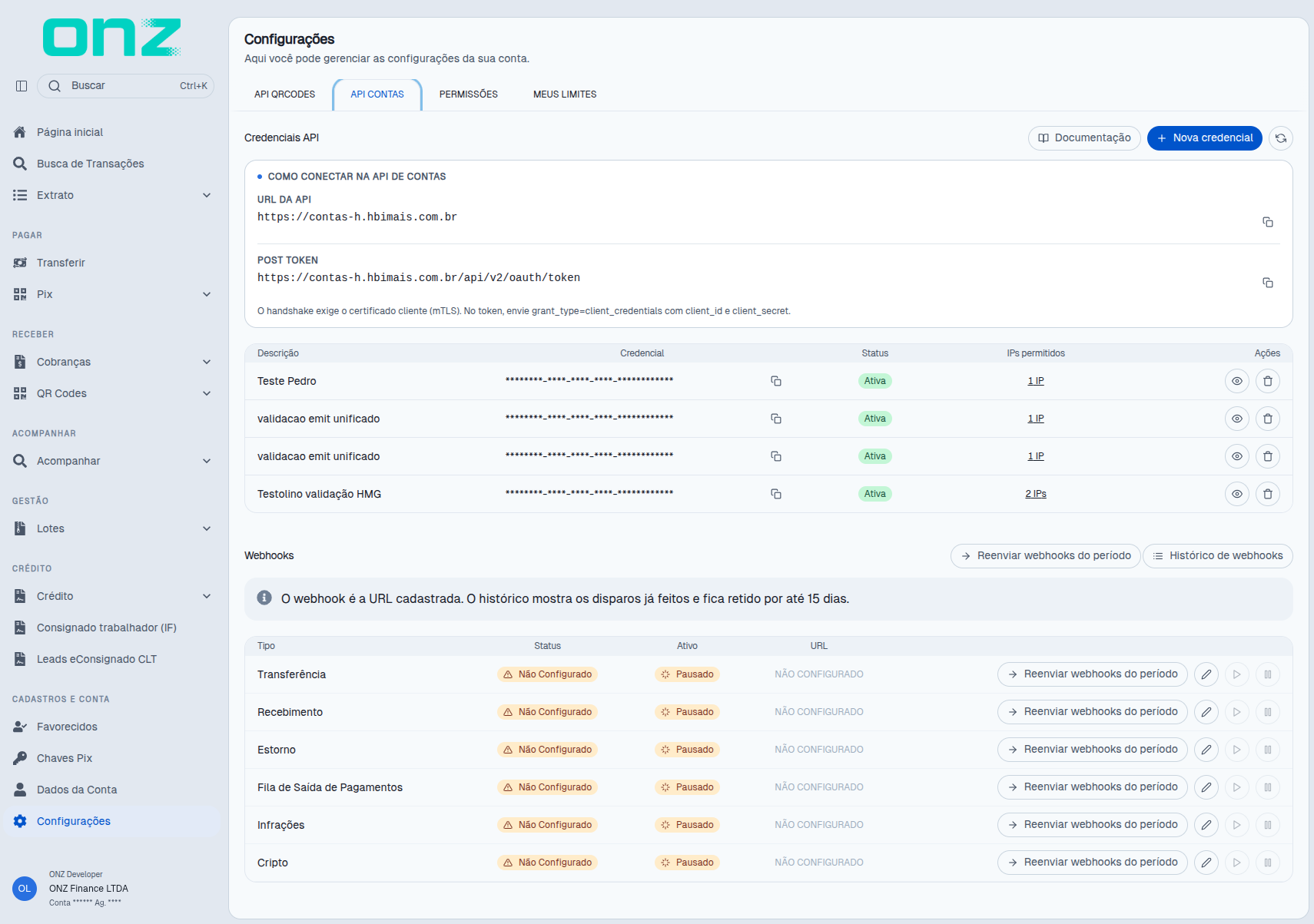Screen dimensions: 1314x924
Task: Expand the Crédito submenu
Action: tap(112, 596)
